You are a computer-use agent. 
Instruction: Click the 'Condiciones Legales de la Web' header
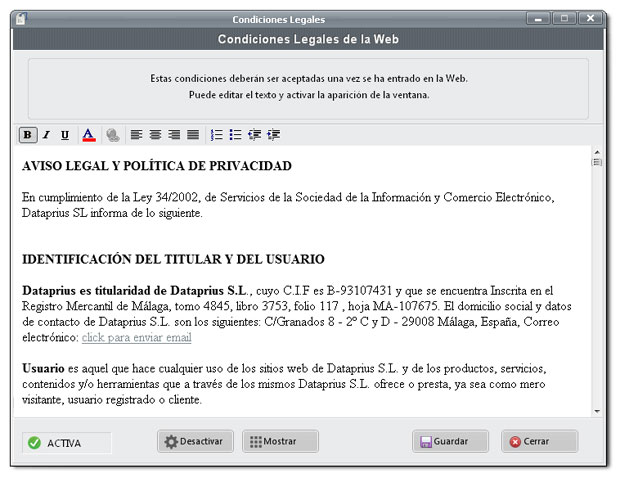[308, 39]
